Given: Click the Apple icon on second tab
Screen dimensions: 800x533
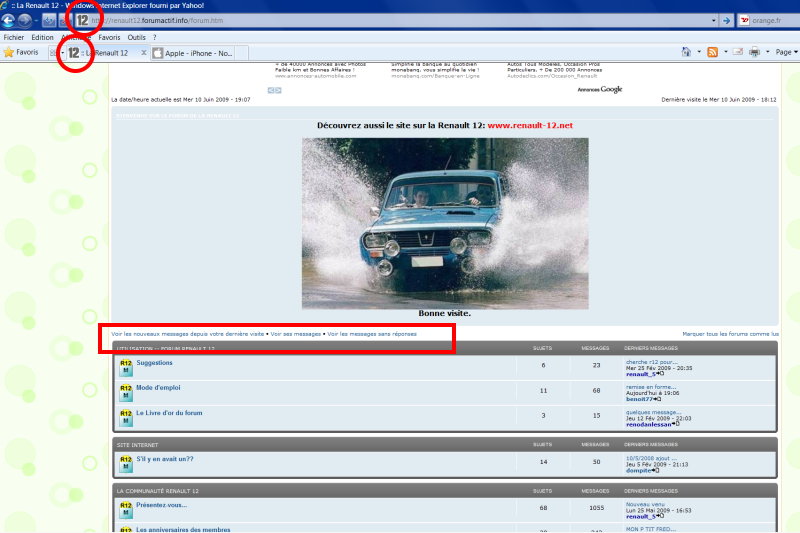Looking at the screenshot, I should [158, 53].
